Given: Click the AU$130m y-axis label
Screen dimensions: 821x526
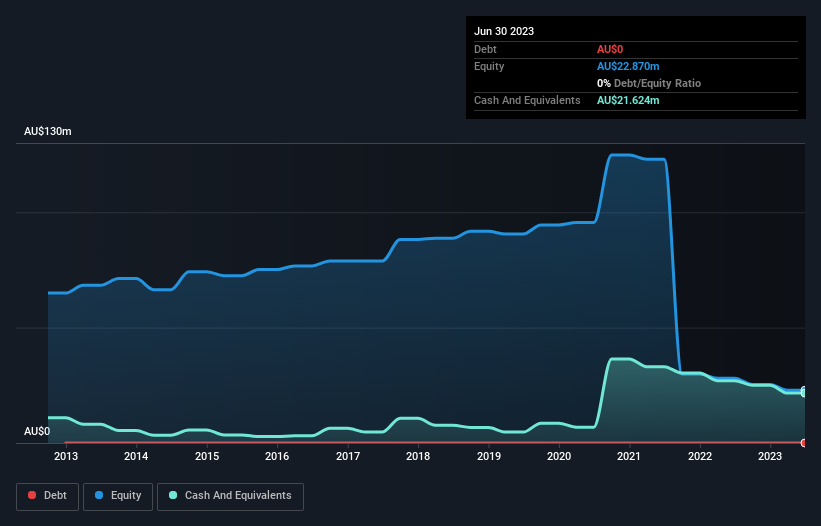Looking at the screenshot, I should pyautogui.click(x=48, y=131).
